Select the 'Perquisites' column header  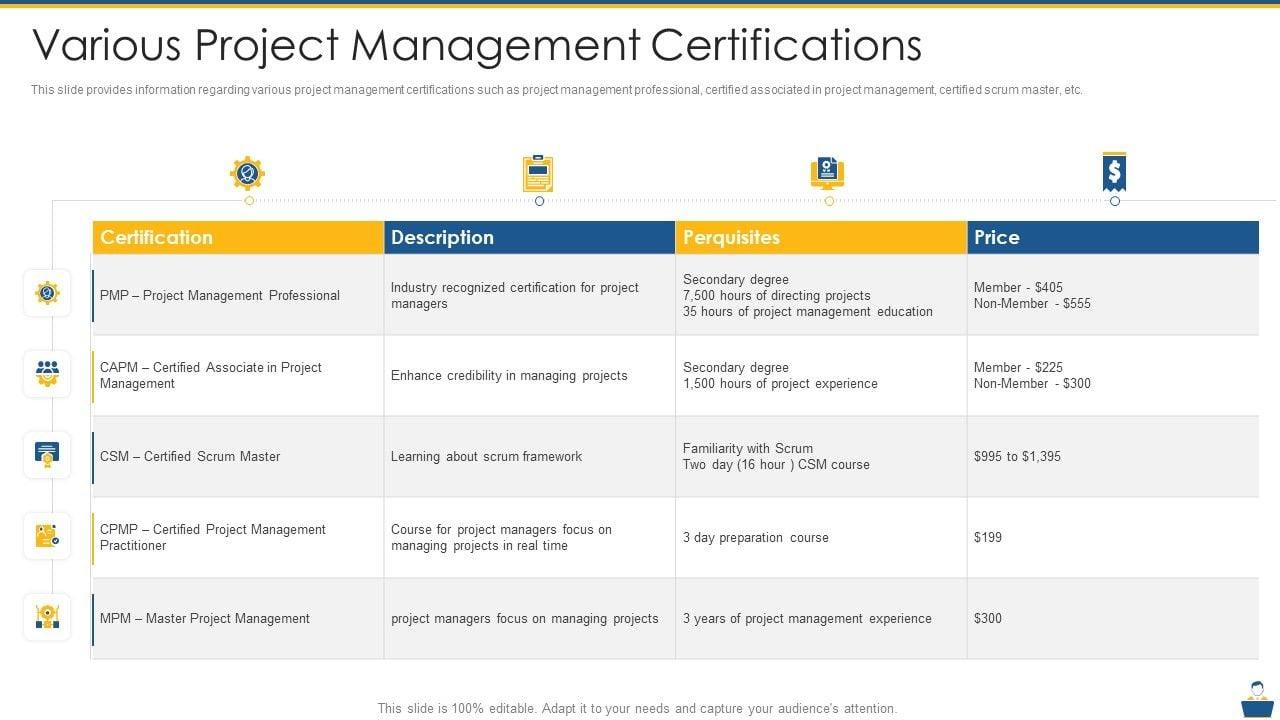click(821, 237)
